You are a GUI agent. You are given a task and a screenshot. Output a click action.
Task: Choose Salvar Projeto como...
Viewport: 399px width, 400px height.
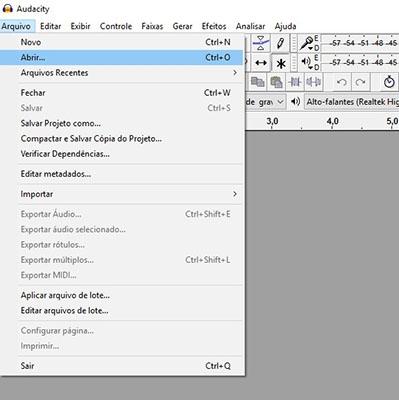123,123
